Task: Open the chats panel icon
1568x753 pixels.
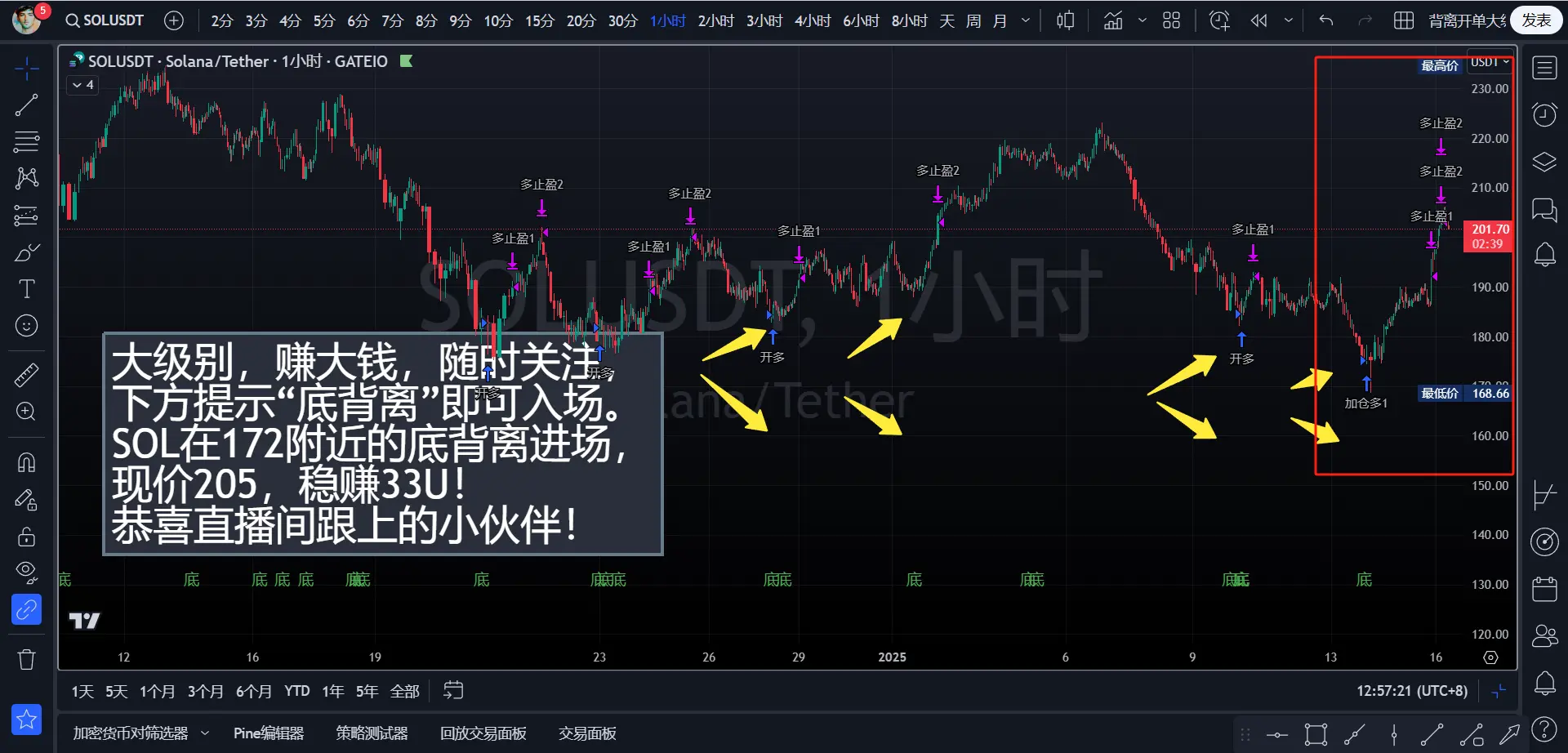Action: point(1544,210)
